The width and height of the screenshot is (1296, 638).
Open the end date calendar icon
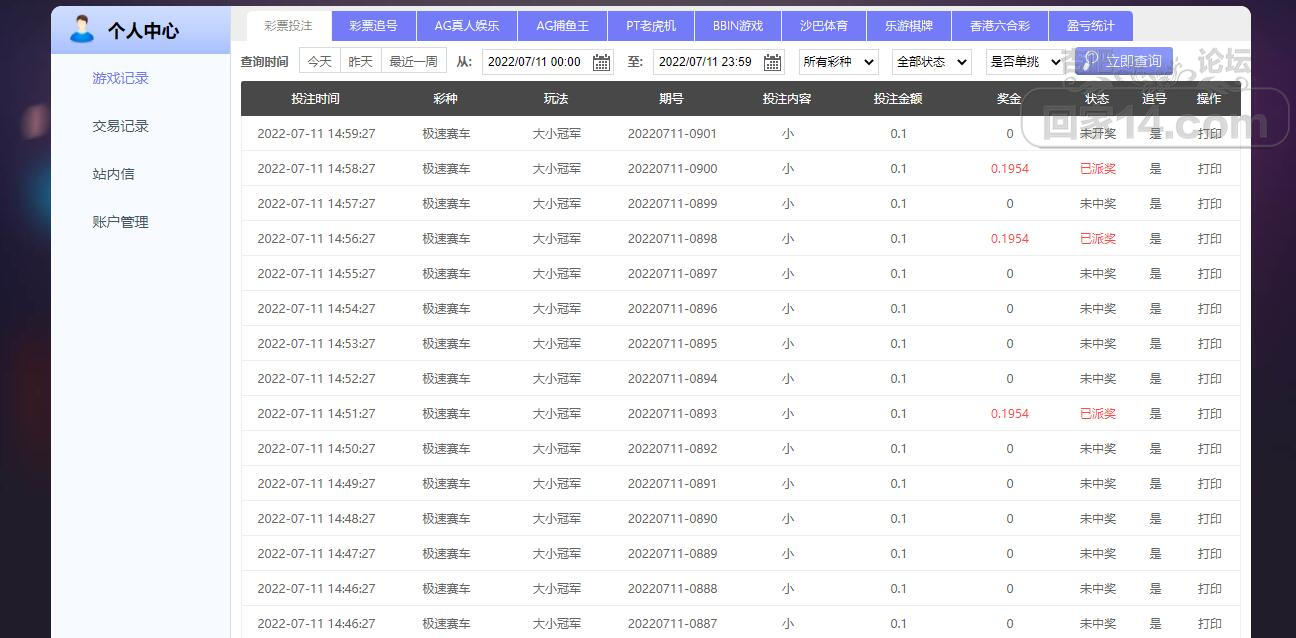[773, 62]
